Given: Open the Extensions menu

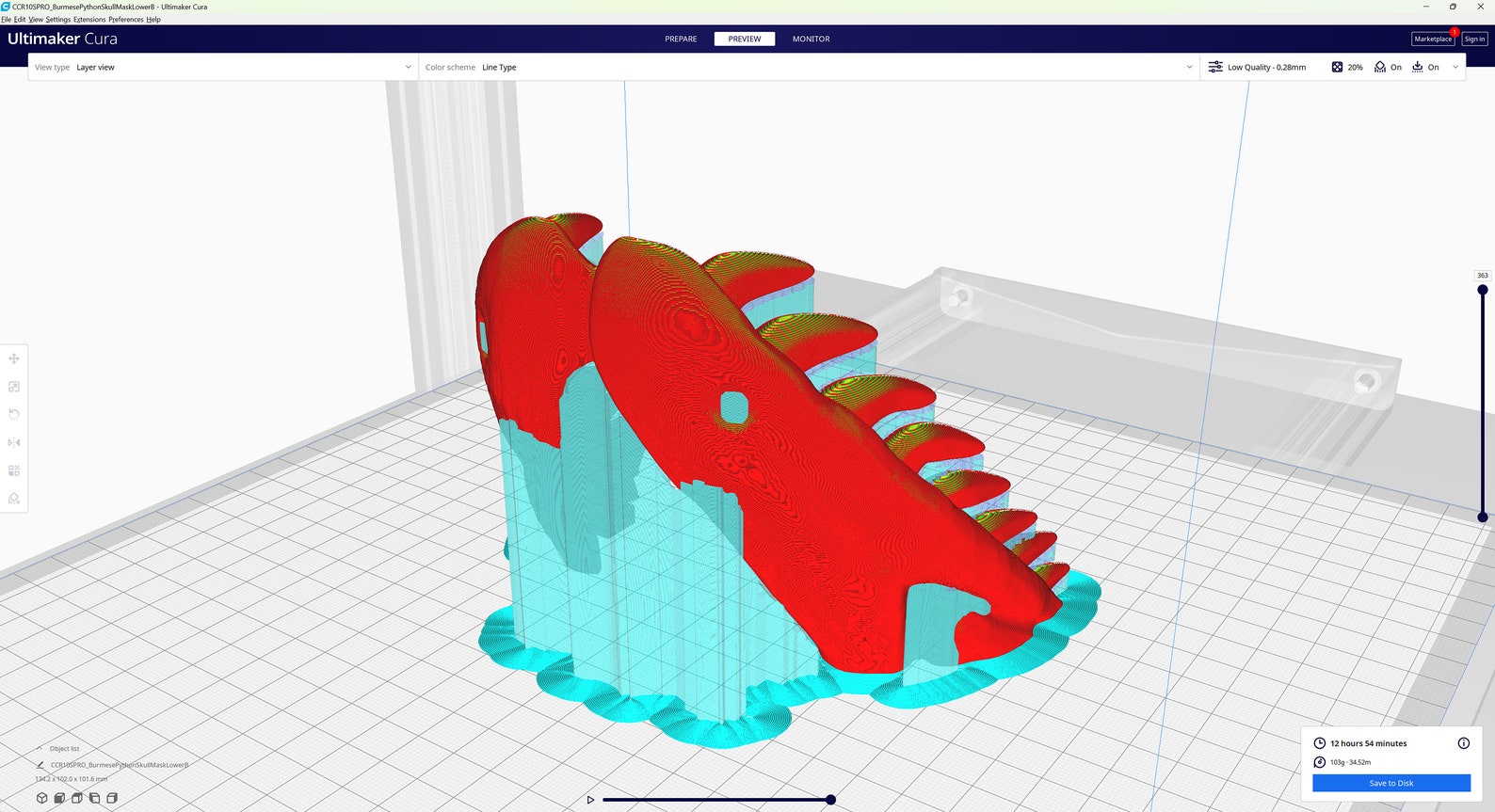Looking at the screenshot, I should [89, 20].
